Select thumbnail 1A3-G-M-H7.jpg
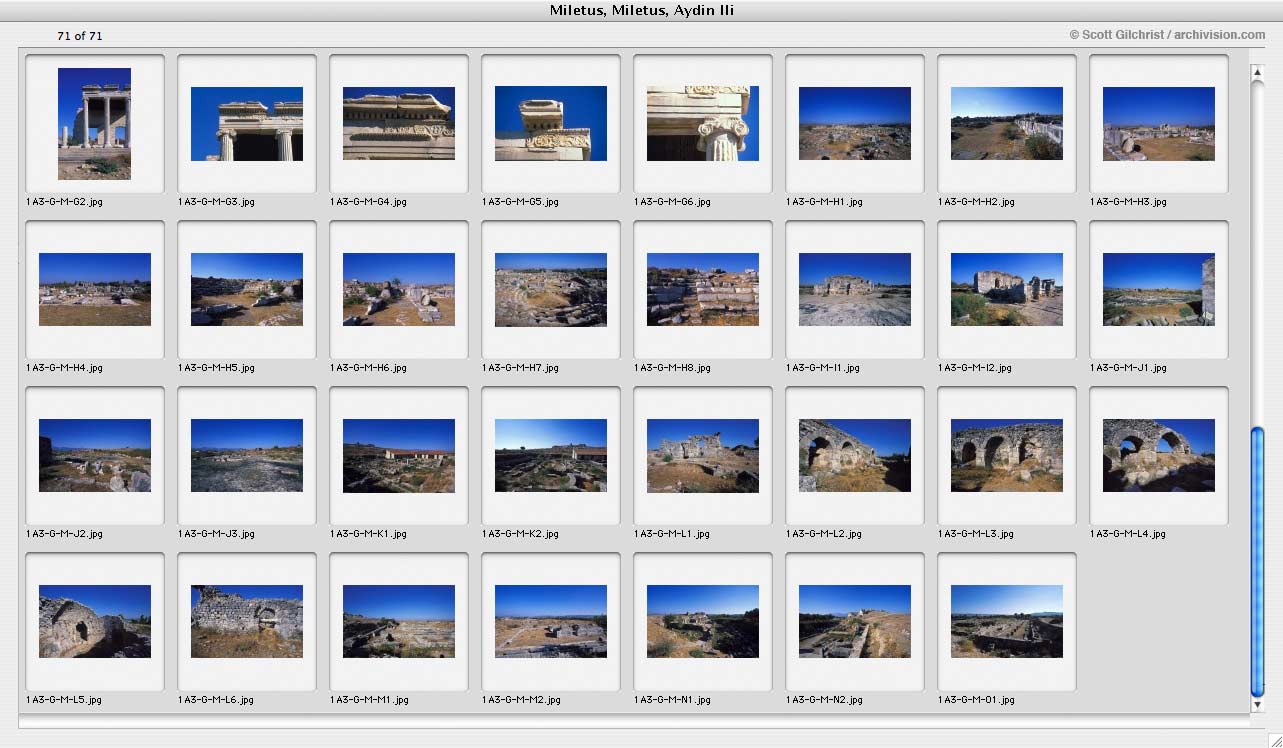Image resolution: width=1283 pixels, height=748 pixels. point(551,290)
